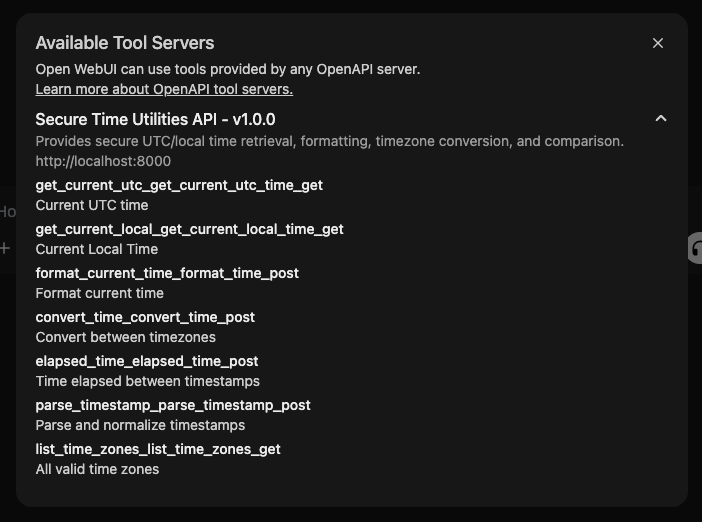This screenshot has height=522, width=702.
Task: Collapse the Secure Time Utilities API section
Action: (660, 119)
